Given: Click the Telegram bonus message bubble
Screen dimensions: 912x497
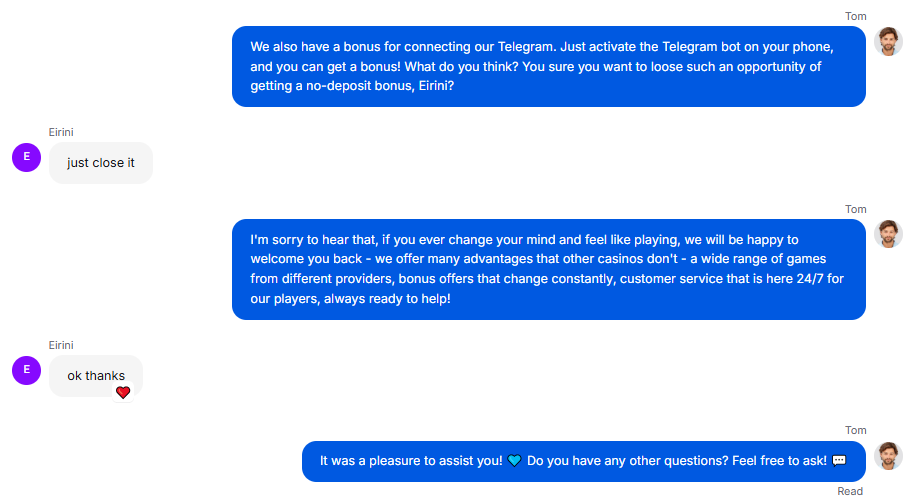Looking at the screenshot, I should tap(548, 66).
